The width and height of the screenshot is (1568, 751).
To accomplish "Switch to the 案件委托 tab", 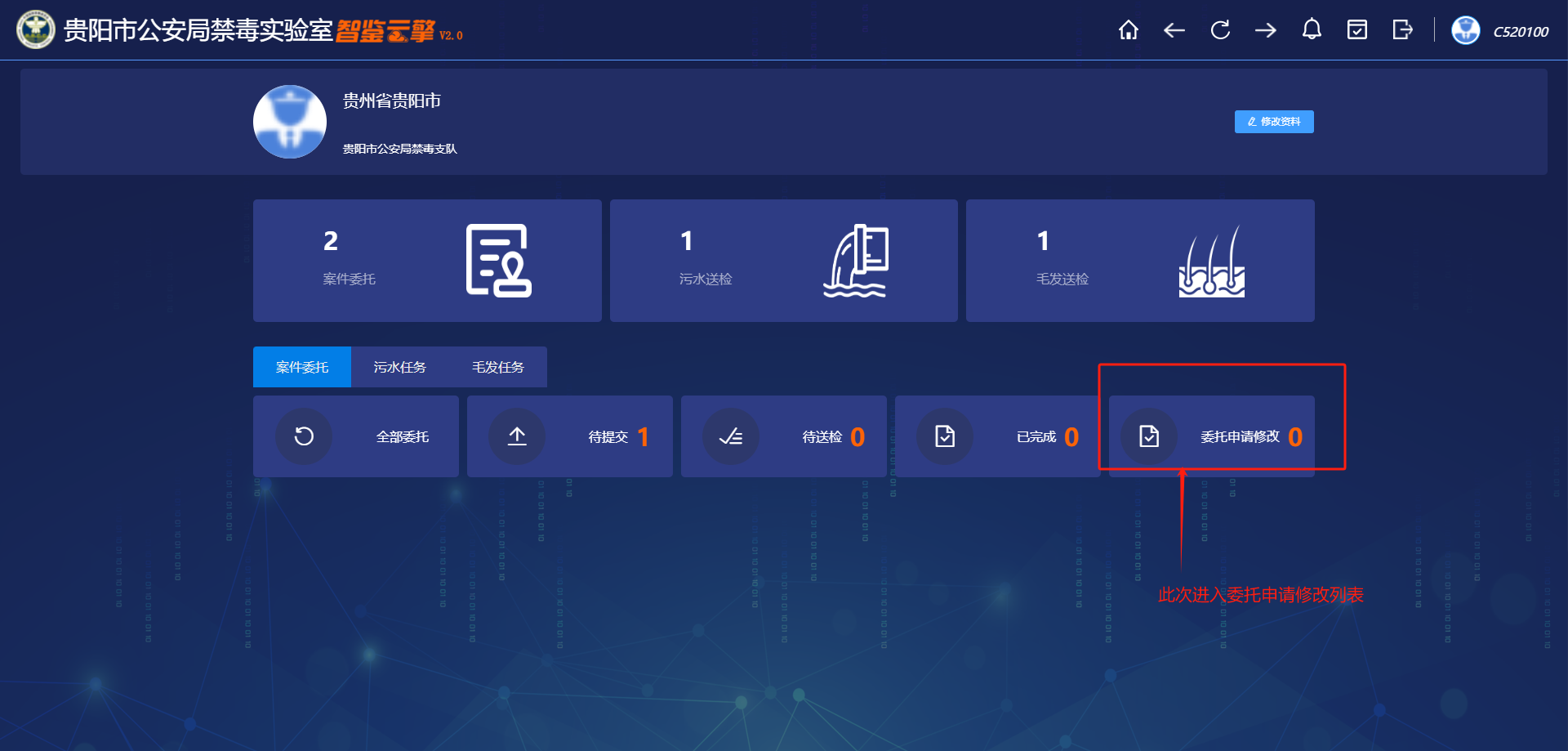I will (302, 367).
